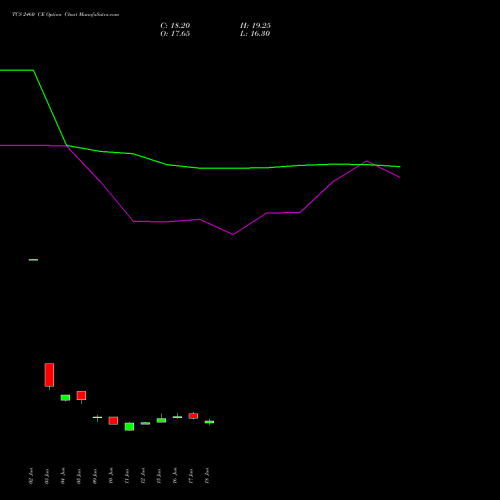This screenshot has width=500, height=500.
Task: Select the 05 Jun date label
Action: pos(79,476)
